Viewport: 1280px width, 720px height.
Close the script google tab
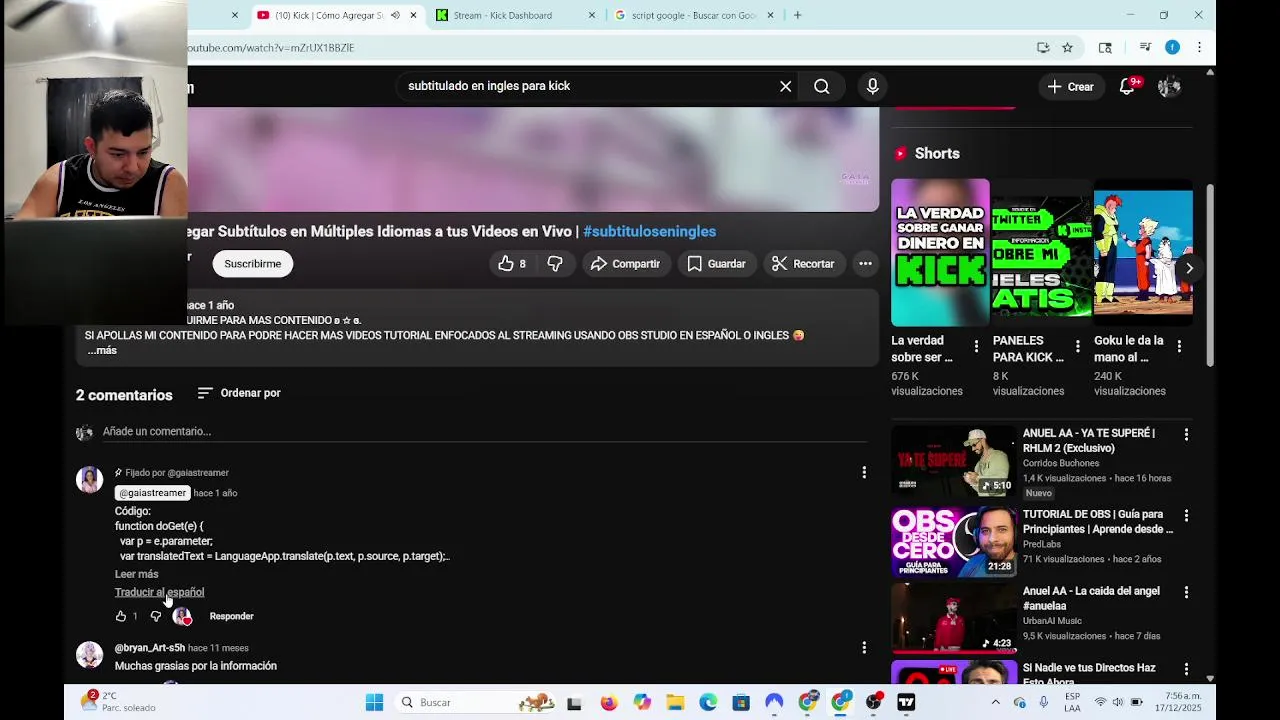771,15
